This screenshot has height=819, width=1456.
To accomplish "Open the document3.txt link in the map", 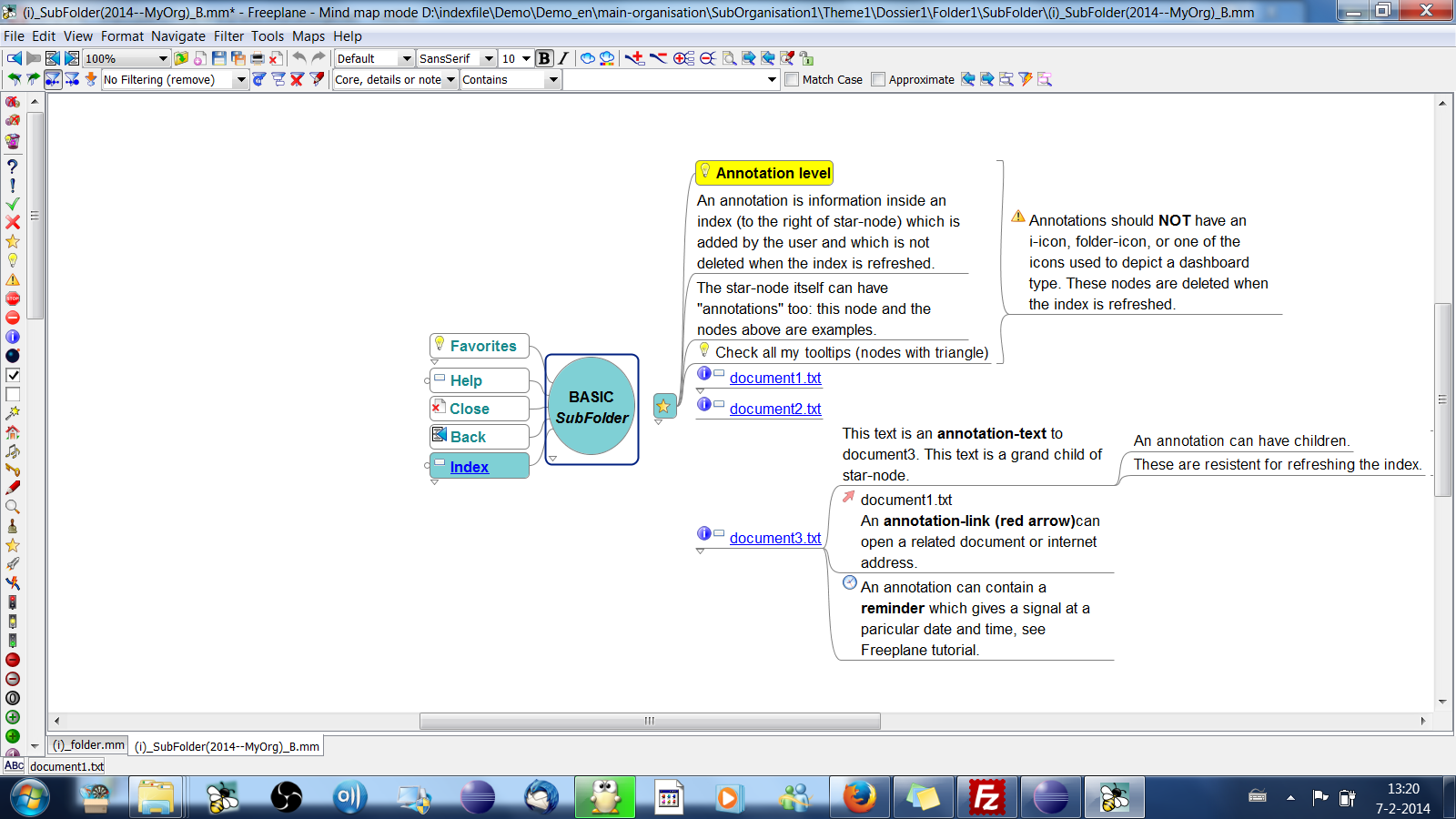I will [774, 538].
